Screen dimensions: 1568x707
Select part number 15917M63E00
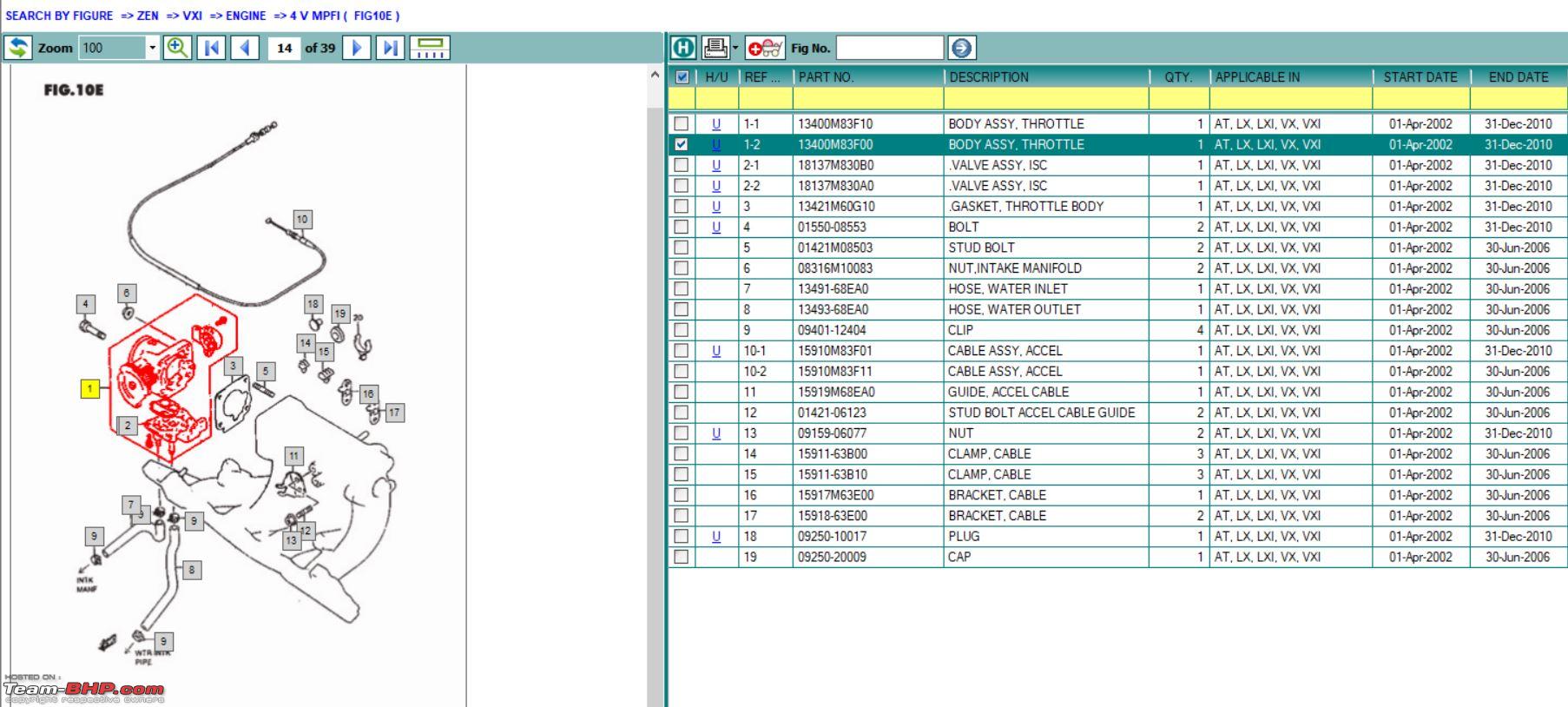click(x=835, y=495)
